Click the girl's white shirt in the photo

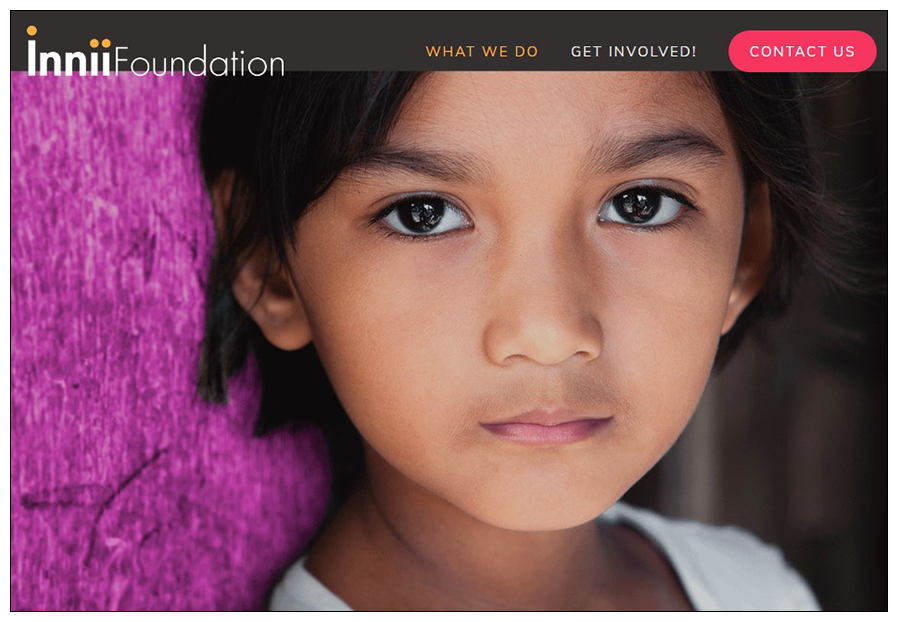tap(716, 567)
